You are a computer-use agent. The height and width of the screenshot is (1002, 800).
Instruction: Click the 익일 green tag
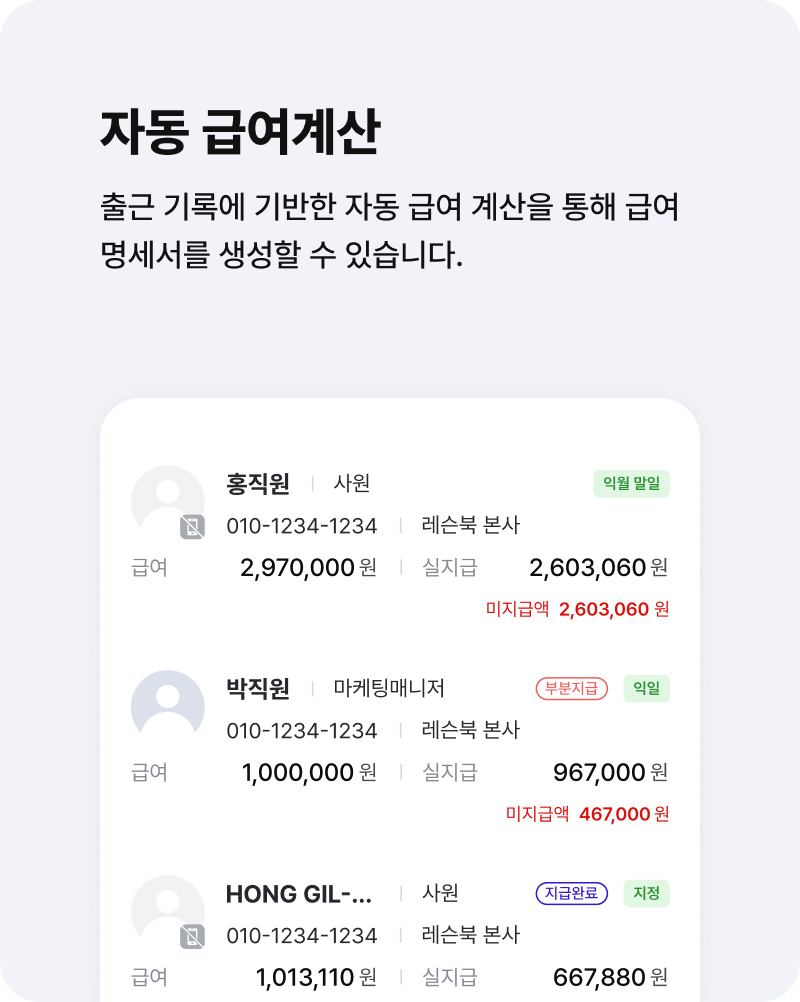click(647, 688)
